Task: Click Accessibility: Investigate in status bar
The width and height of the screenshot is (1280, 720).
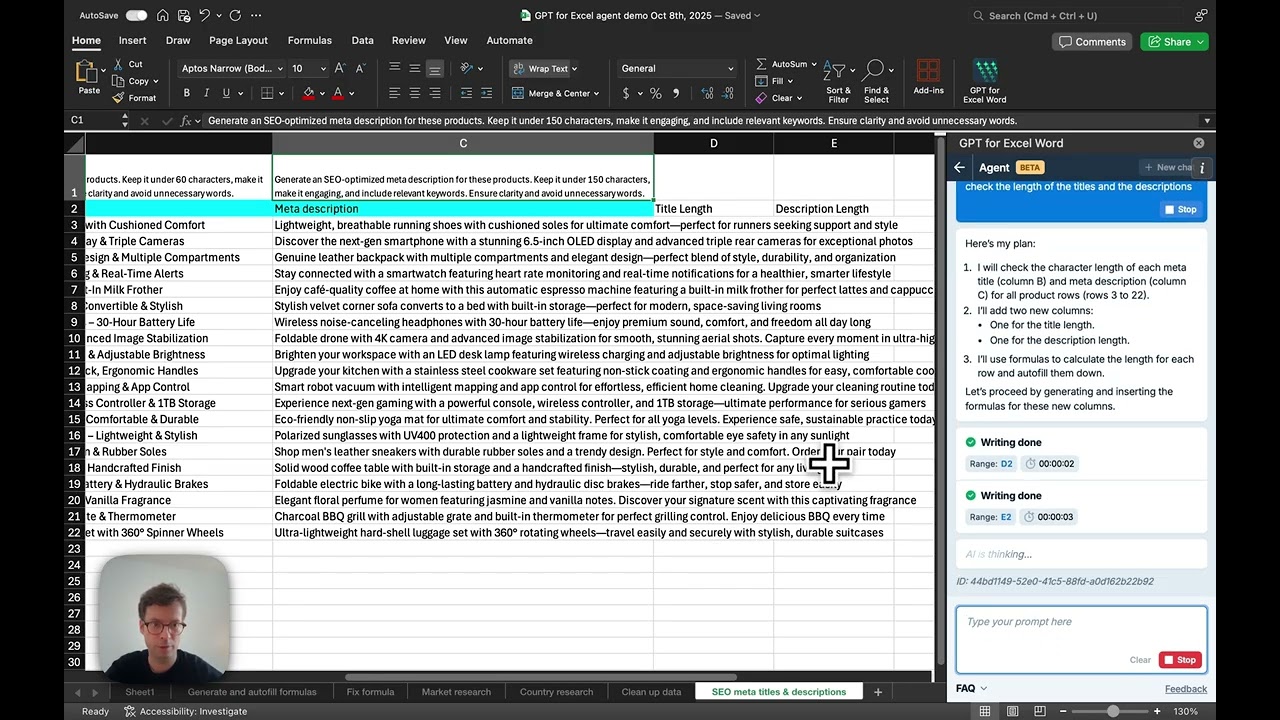Action: pos(186,711)
